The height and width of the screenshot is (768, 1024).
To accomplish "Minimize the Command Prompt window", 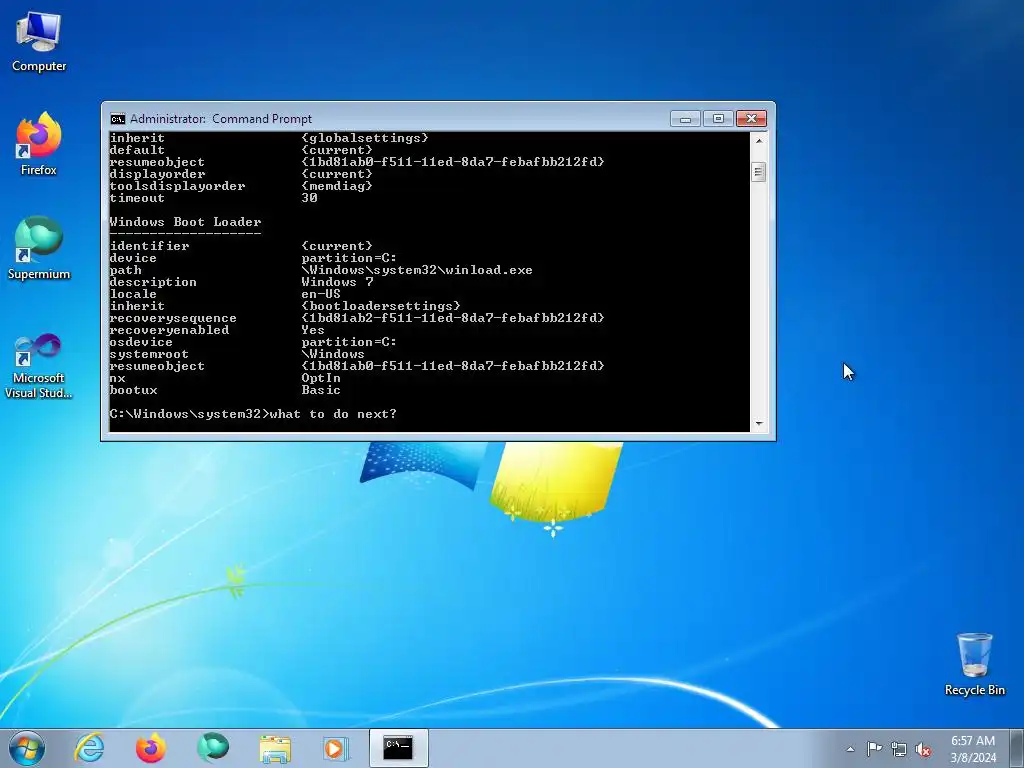I will 686,119.
